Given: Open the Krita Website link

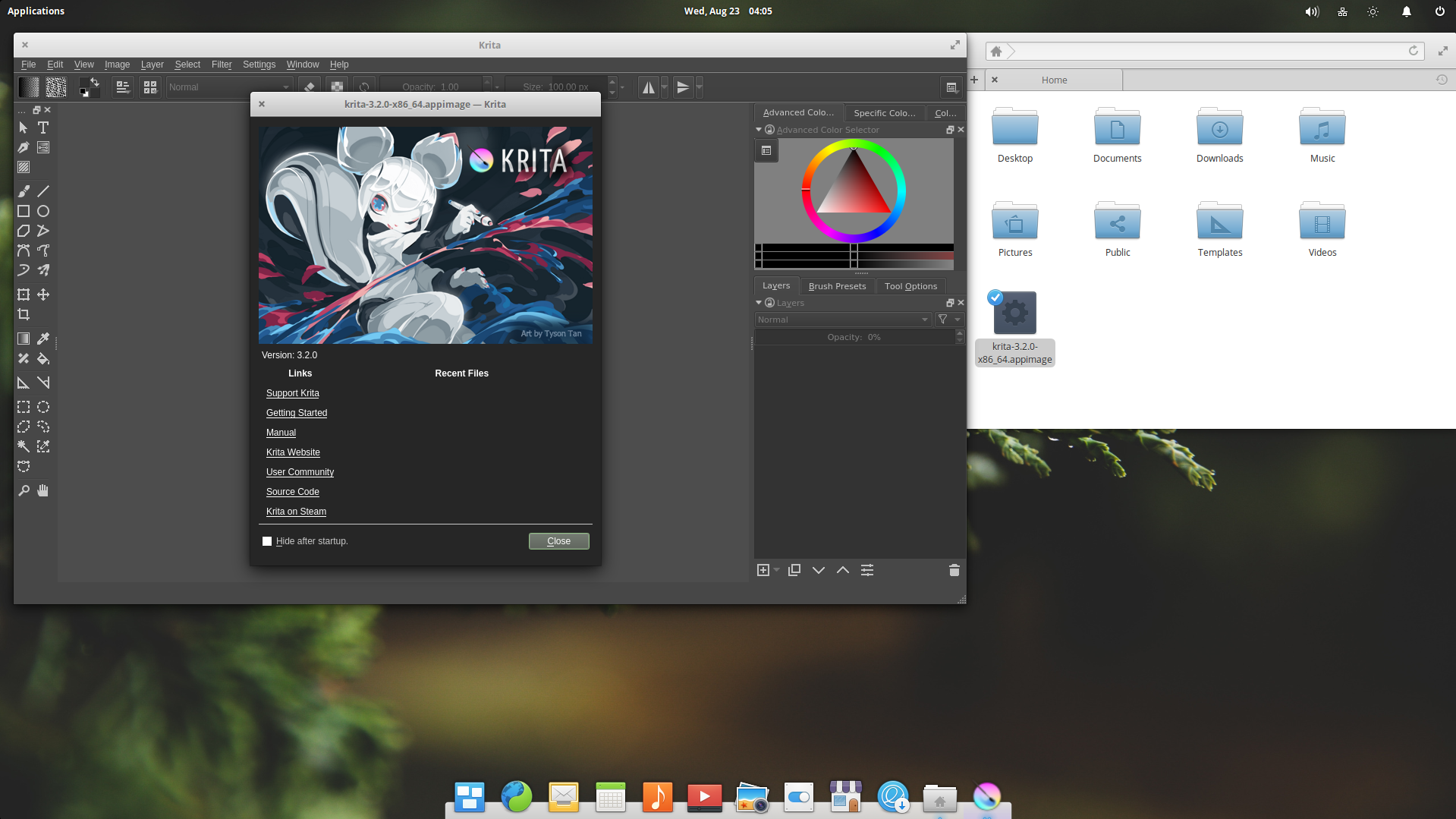Looking at the screenshot, I should coord(293,452).
